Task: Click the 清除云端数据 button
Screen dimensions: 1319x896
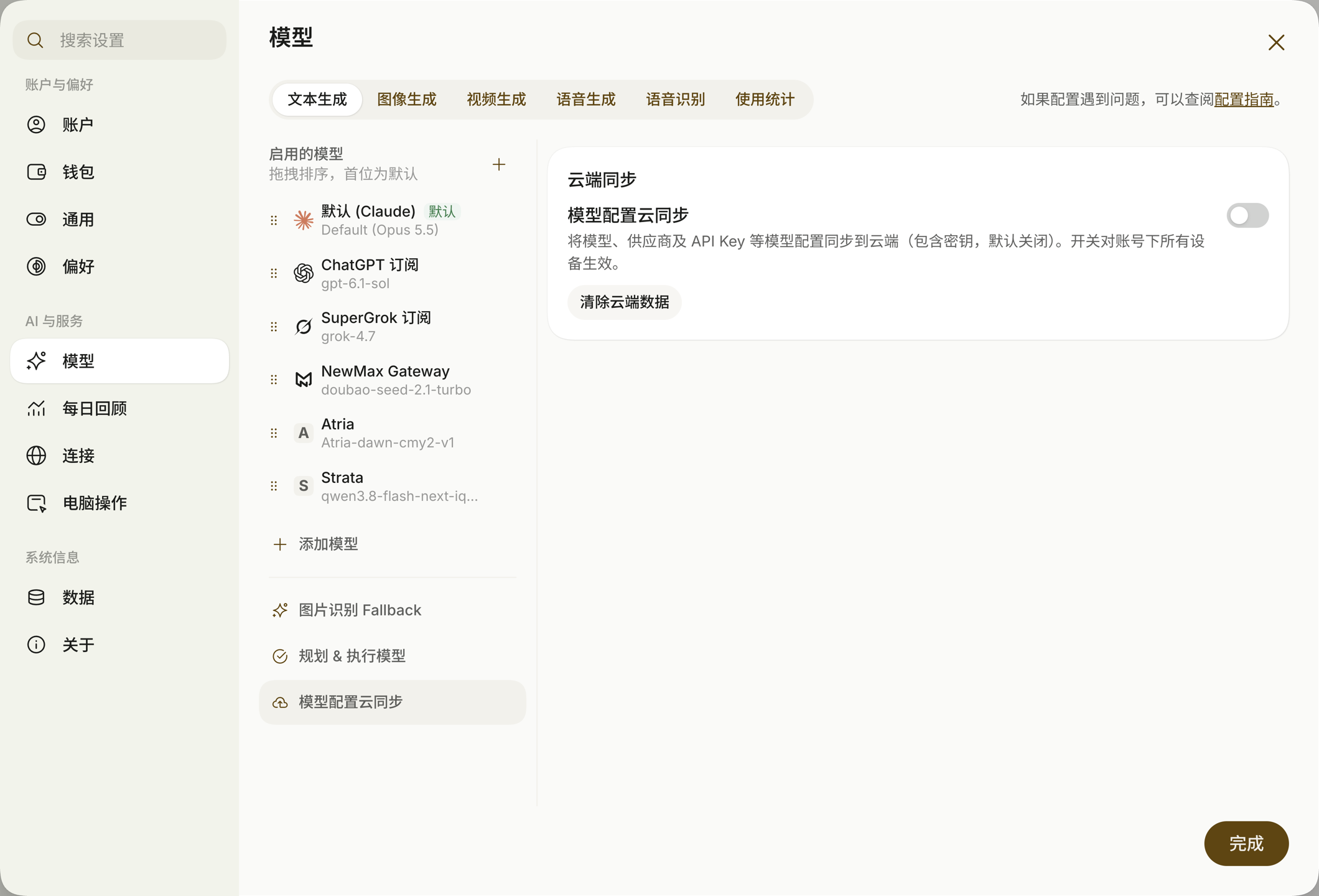Action: click(625, 302)
